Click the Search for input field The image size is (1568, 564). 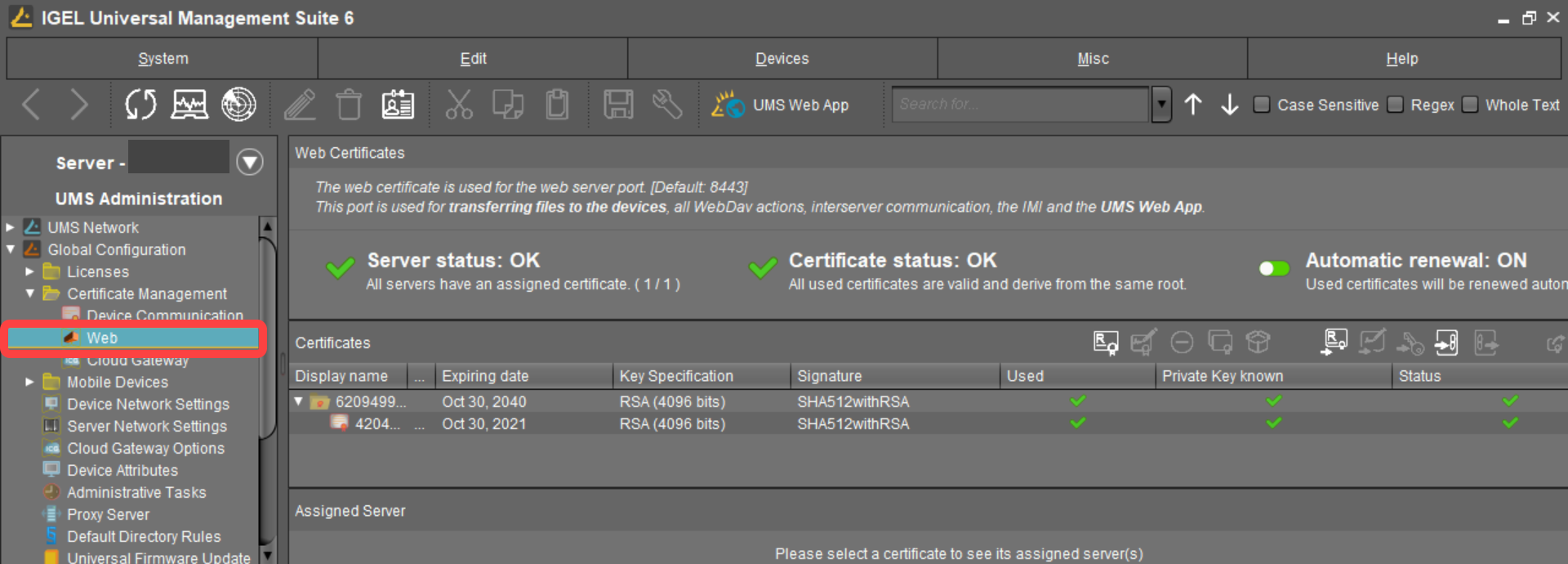1020,105
